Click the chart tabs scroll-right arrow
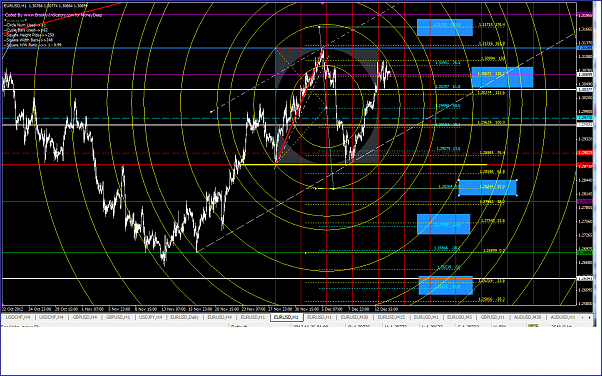The width and height of the screenshot is (602, 376). [x=589, y=317]
